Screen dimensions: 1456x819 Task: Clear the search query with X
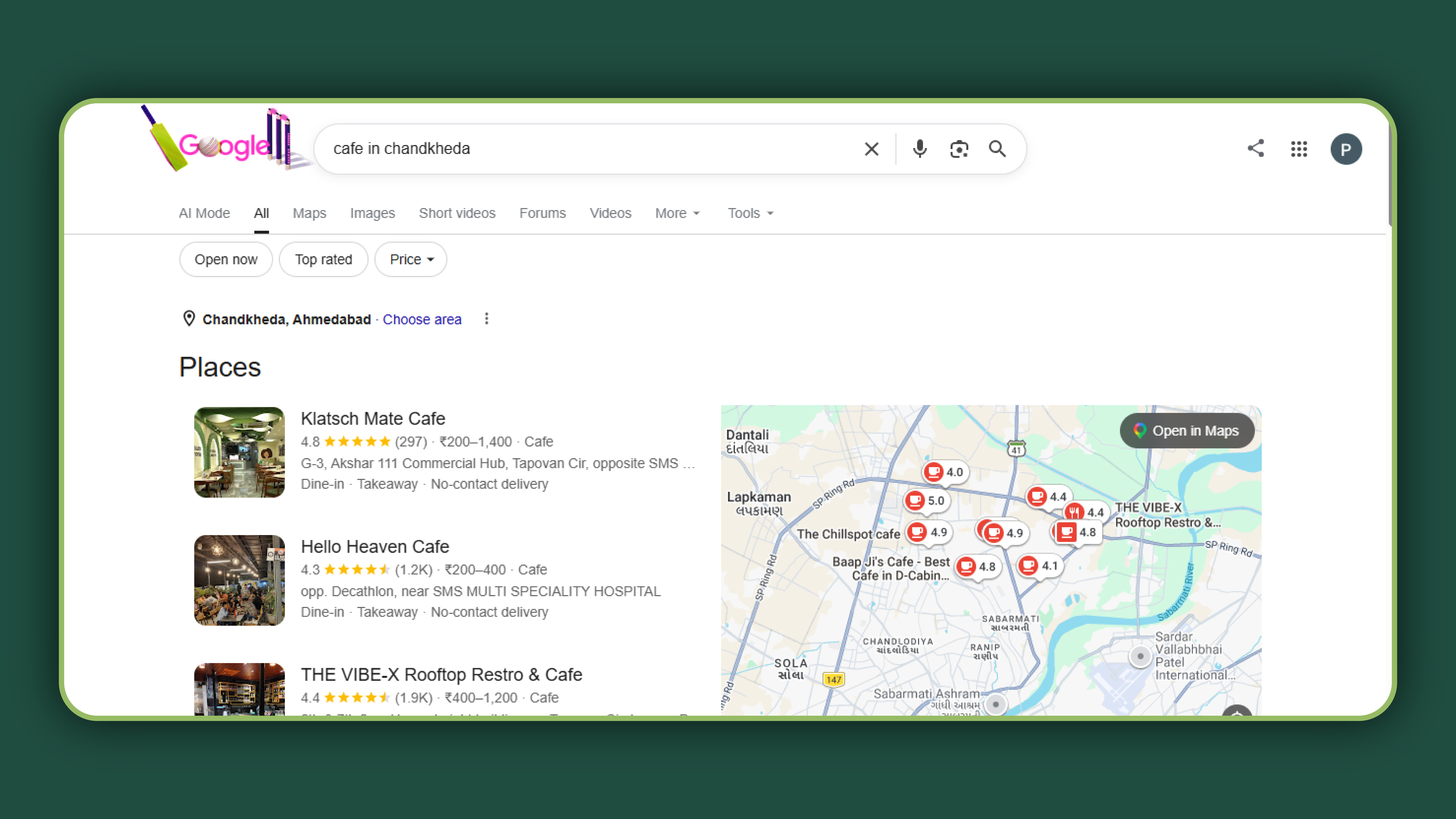[x=872, y=149]
